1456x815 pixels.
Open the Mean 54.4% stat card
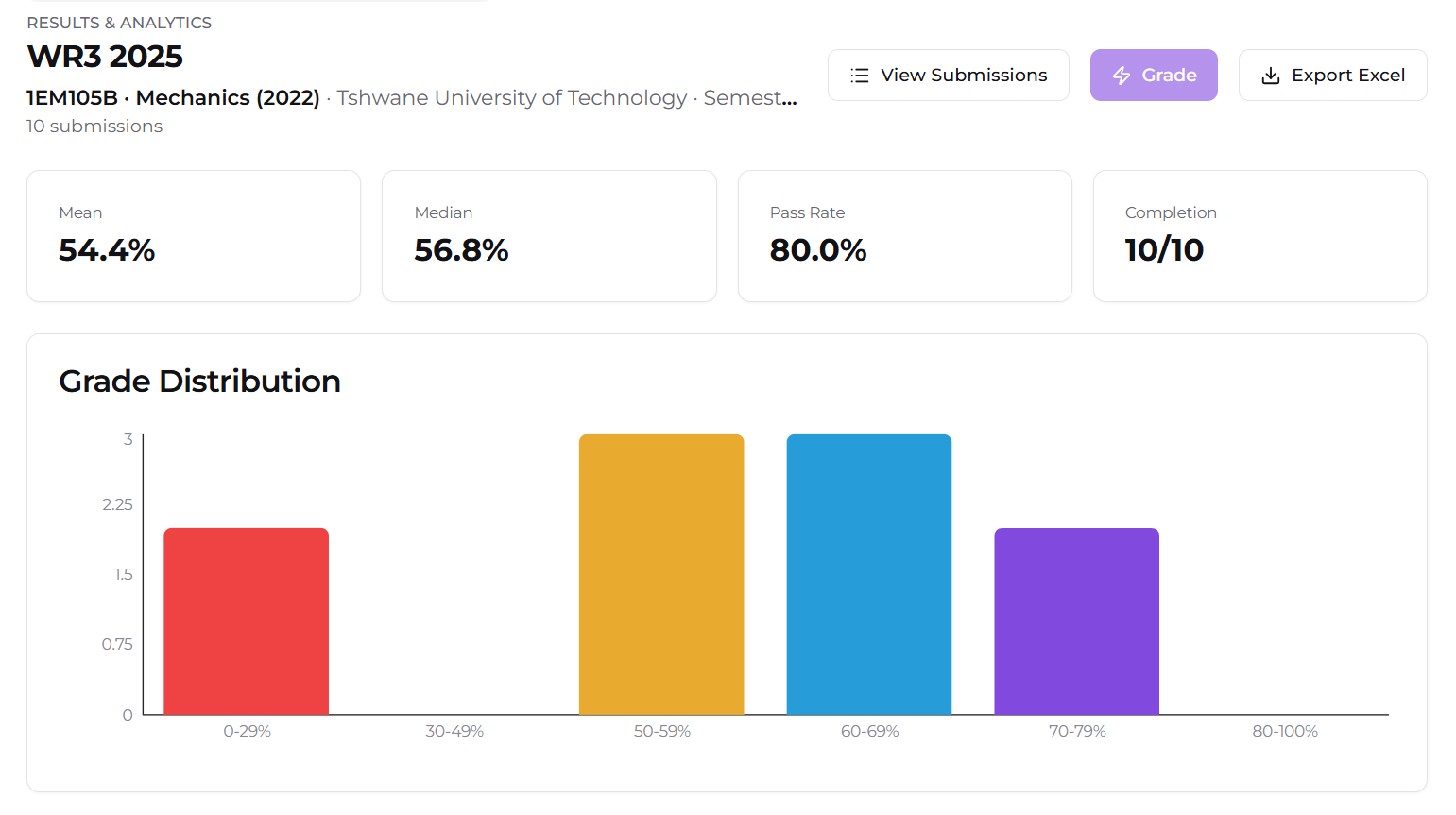pyautogui.click(x=194, y=236)
